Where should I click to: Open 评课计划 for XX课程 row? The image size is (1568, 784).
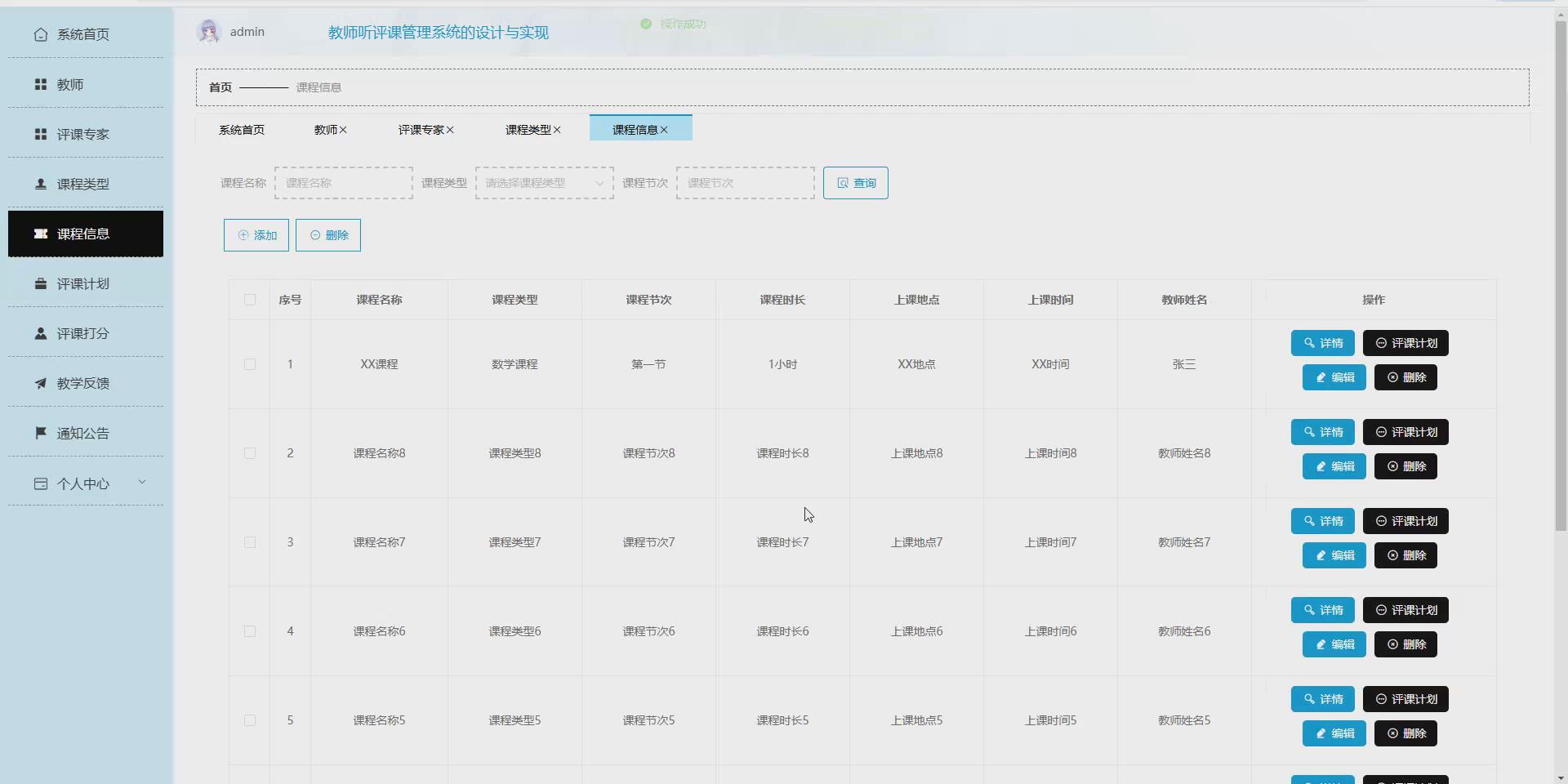click(1405, 343)
